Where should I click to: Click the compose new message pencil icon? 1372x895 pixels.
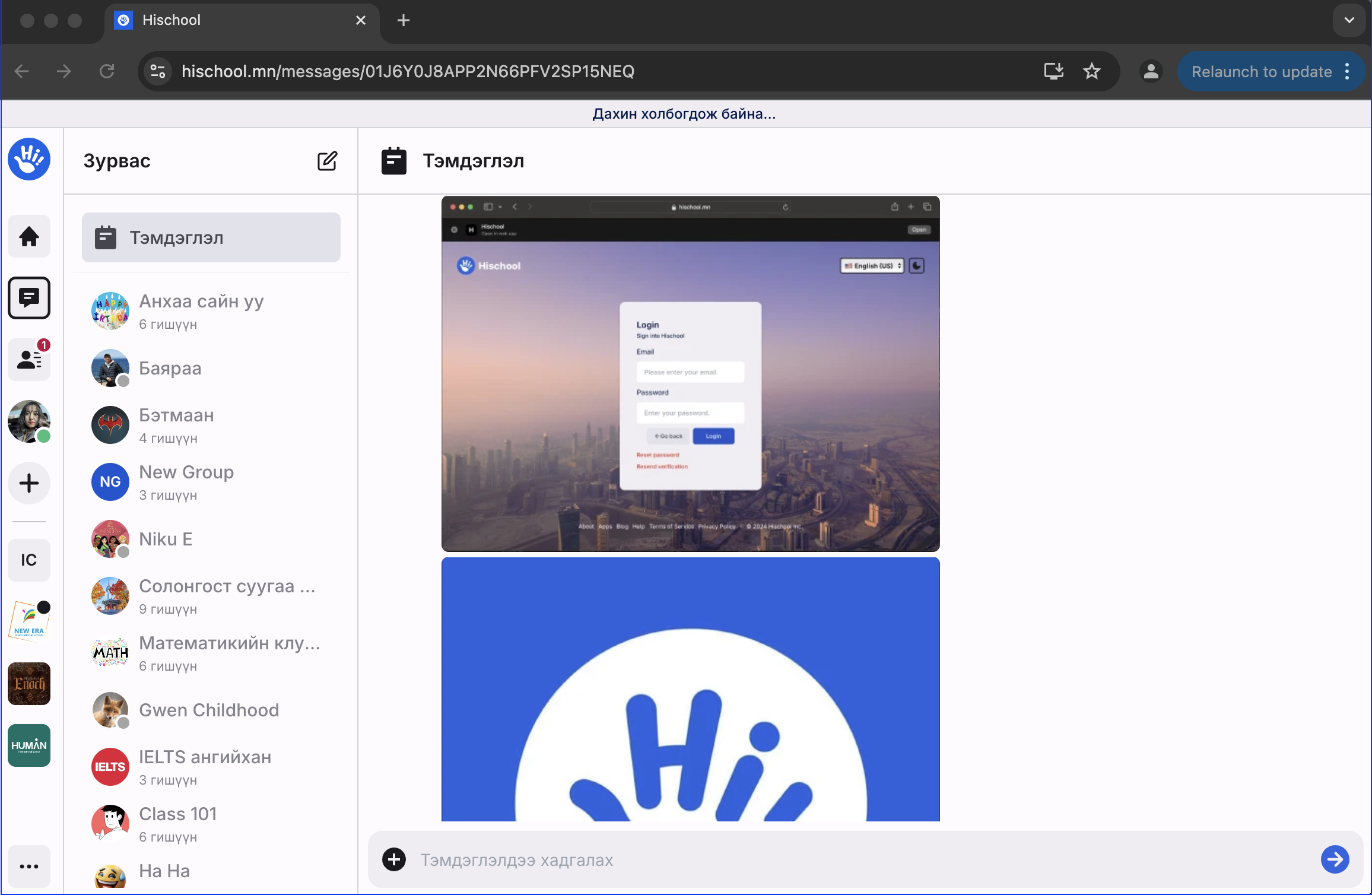point(327,161)
